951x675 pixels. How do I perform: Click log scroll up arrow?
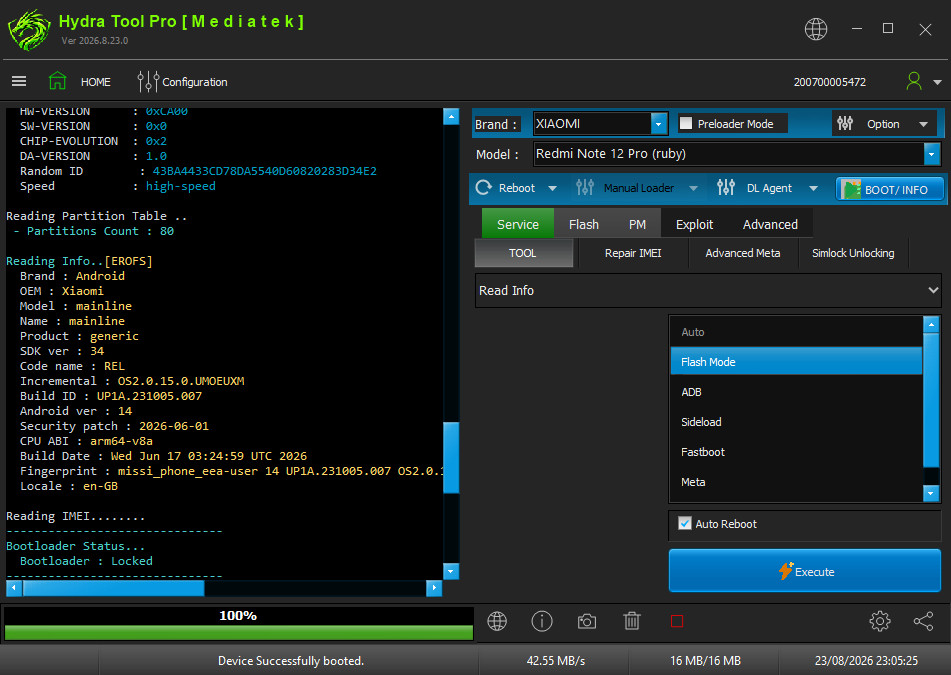tap(451, 116)
